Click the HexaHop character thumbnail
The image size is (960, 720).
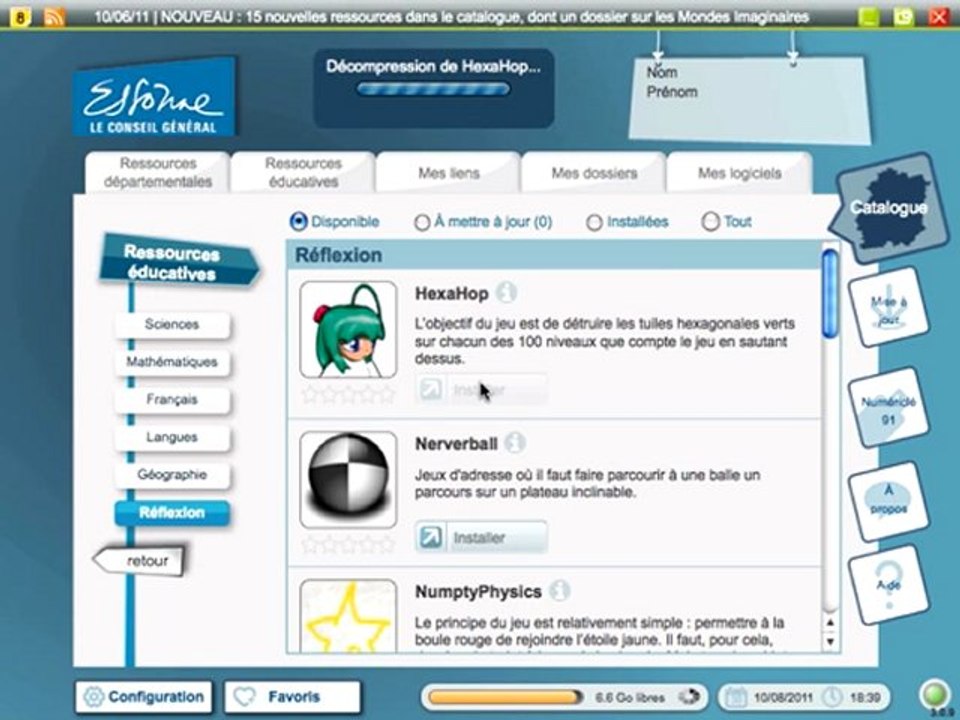coord(348,329)
